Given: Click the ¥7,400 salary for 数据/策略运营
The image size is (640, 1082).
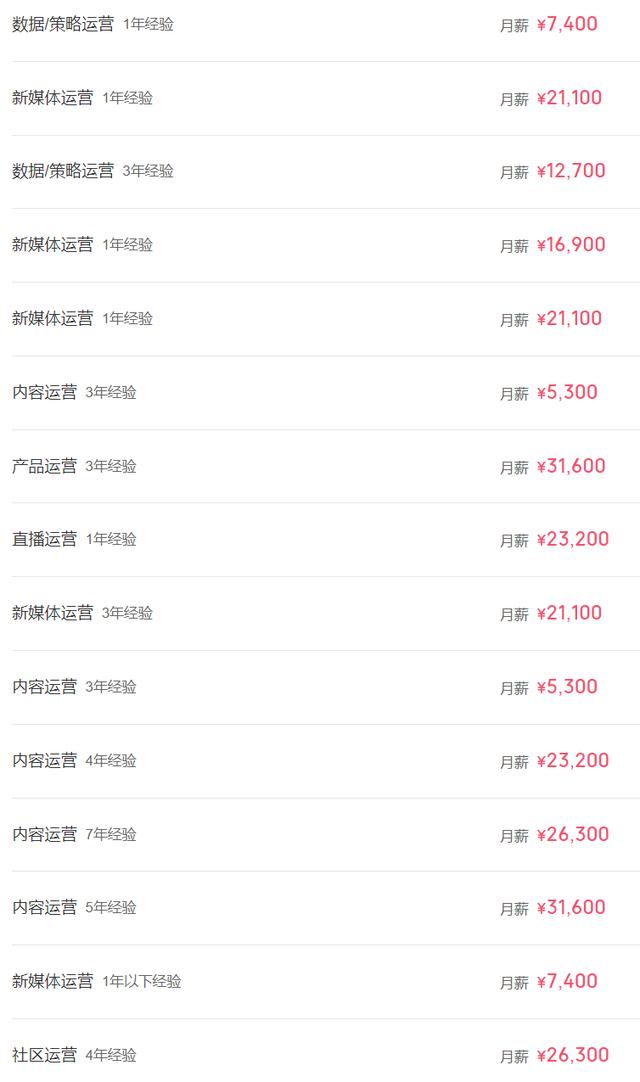Looking at the screenshot, I should 567,24.
